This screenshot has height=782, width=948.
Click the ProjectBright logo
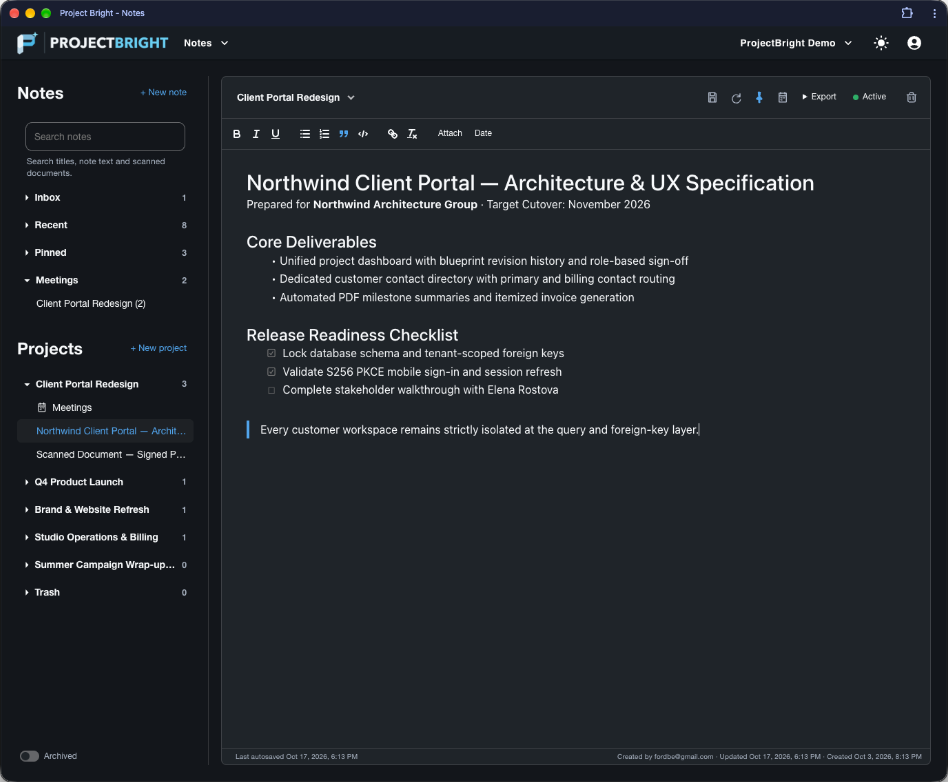pyautogui.click(x=93, y=43)
